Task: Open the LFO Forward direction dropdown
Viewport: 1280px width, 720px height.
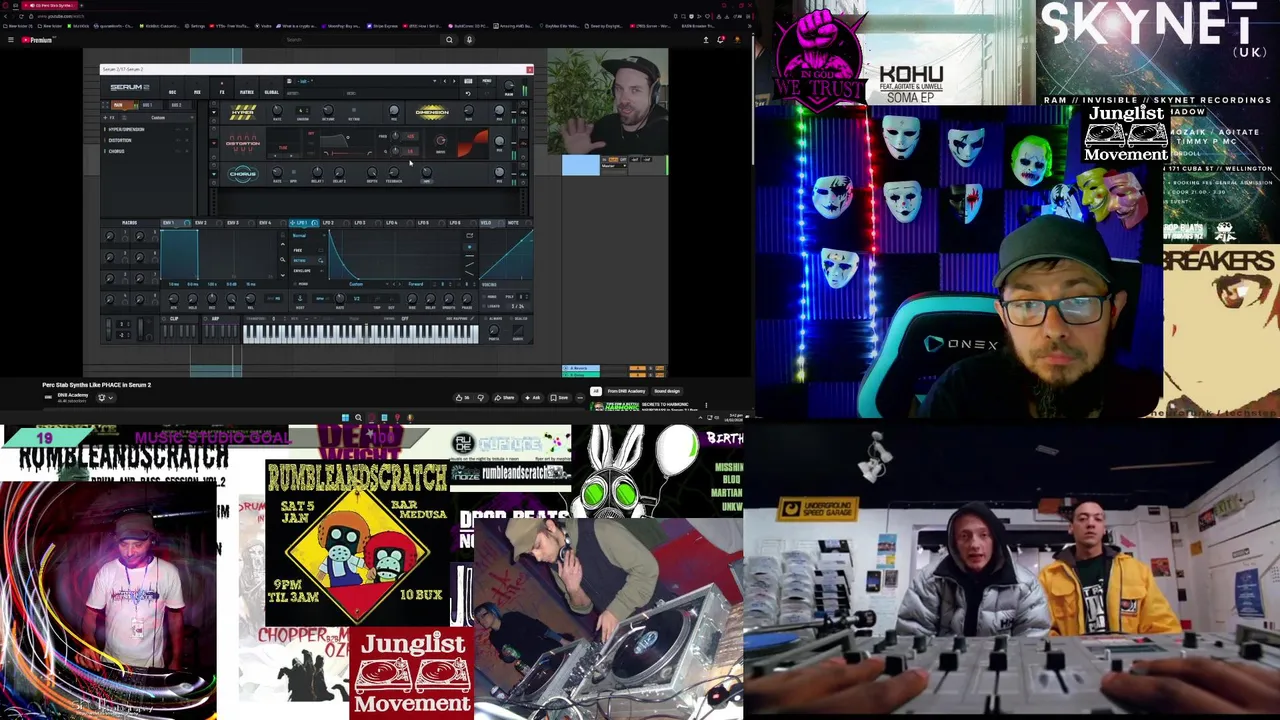Action: pyautogui.click(x=416, y=284)
